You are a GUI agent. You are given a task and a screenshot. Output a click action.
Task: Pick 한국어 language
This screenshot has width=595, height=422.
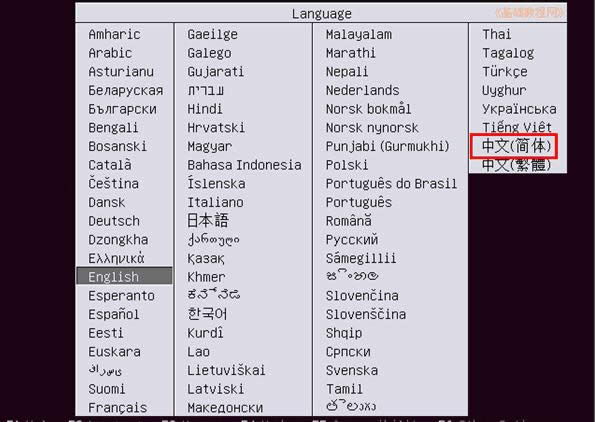coord(207,314)
